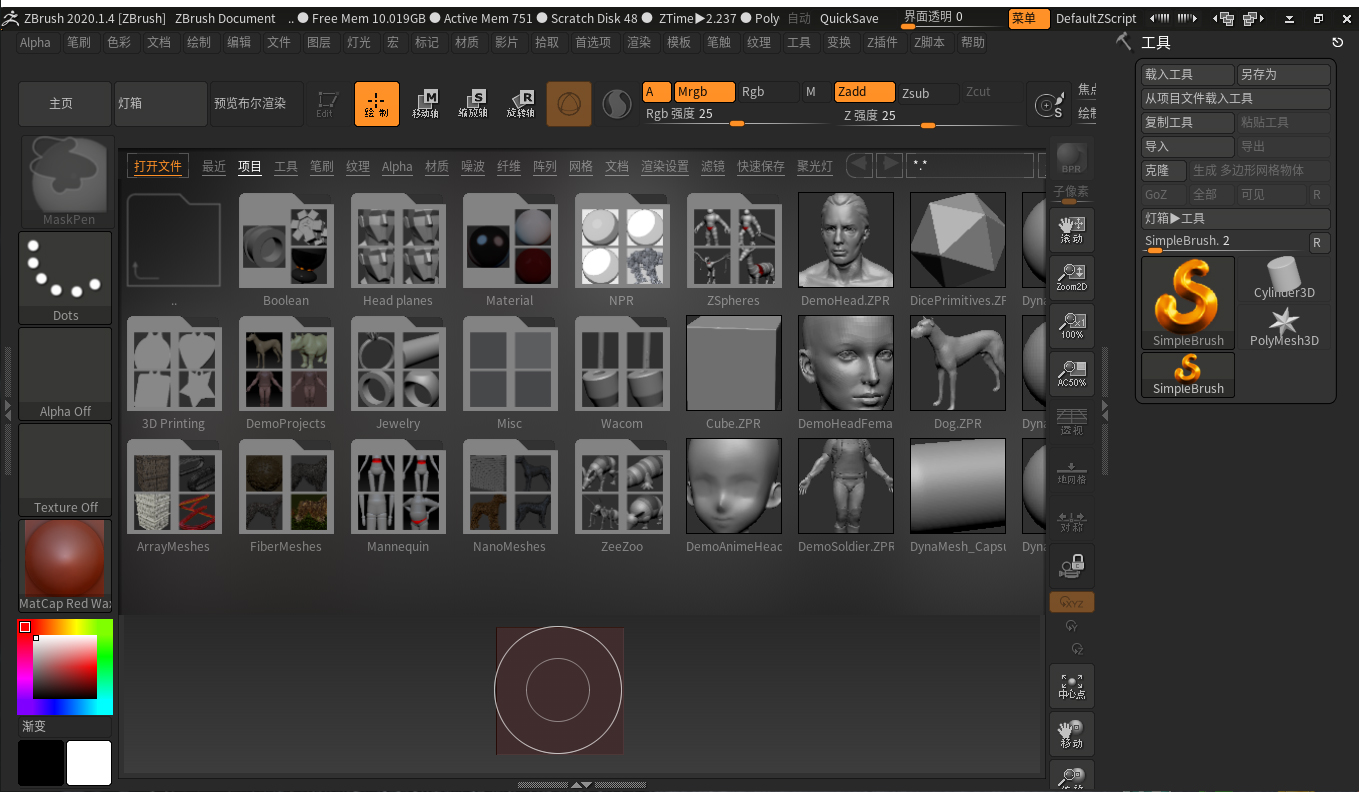Select the 缩放轴 Scale tool icon
This screenshot has height=792, width=1359.
click(x=474, y=104)
